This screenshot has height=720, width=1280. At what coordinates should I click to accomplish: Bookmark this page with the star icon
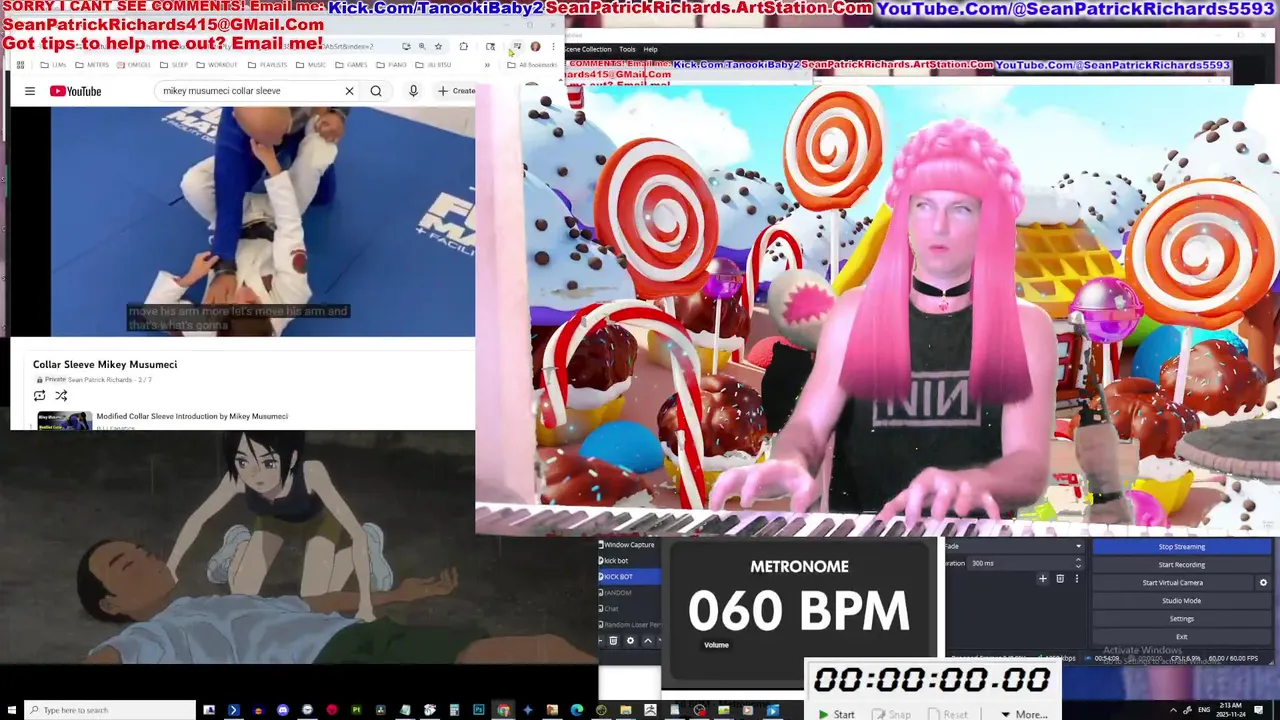click(438, 46)
